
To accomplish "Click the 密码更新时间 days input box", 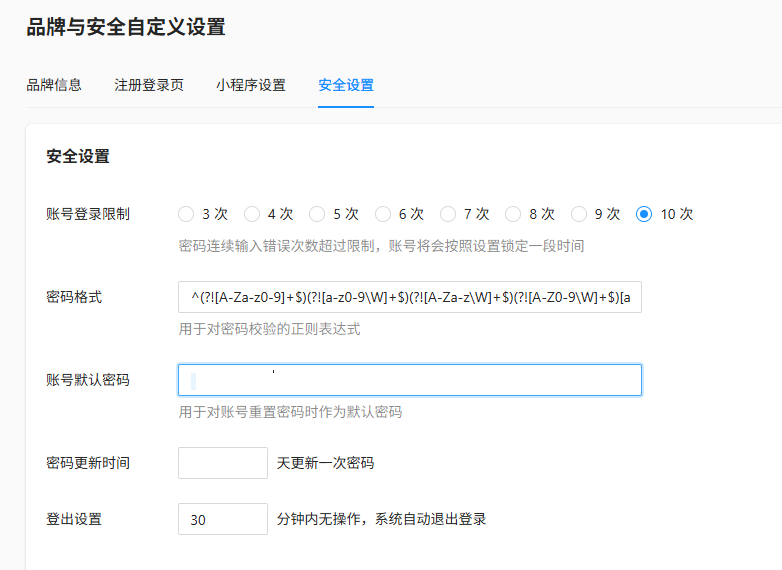I will point(223,463).
